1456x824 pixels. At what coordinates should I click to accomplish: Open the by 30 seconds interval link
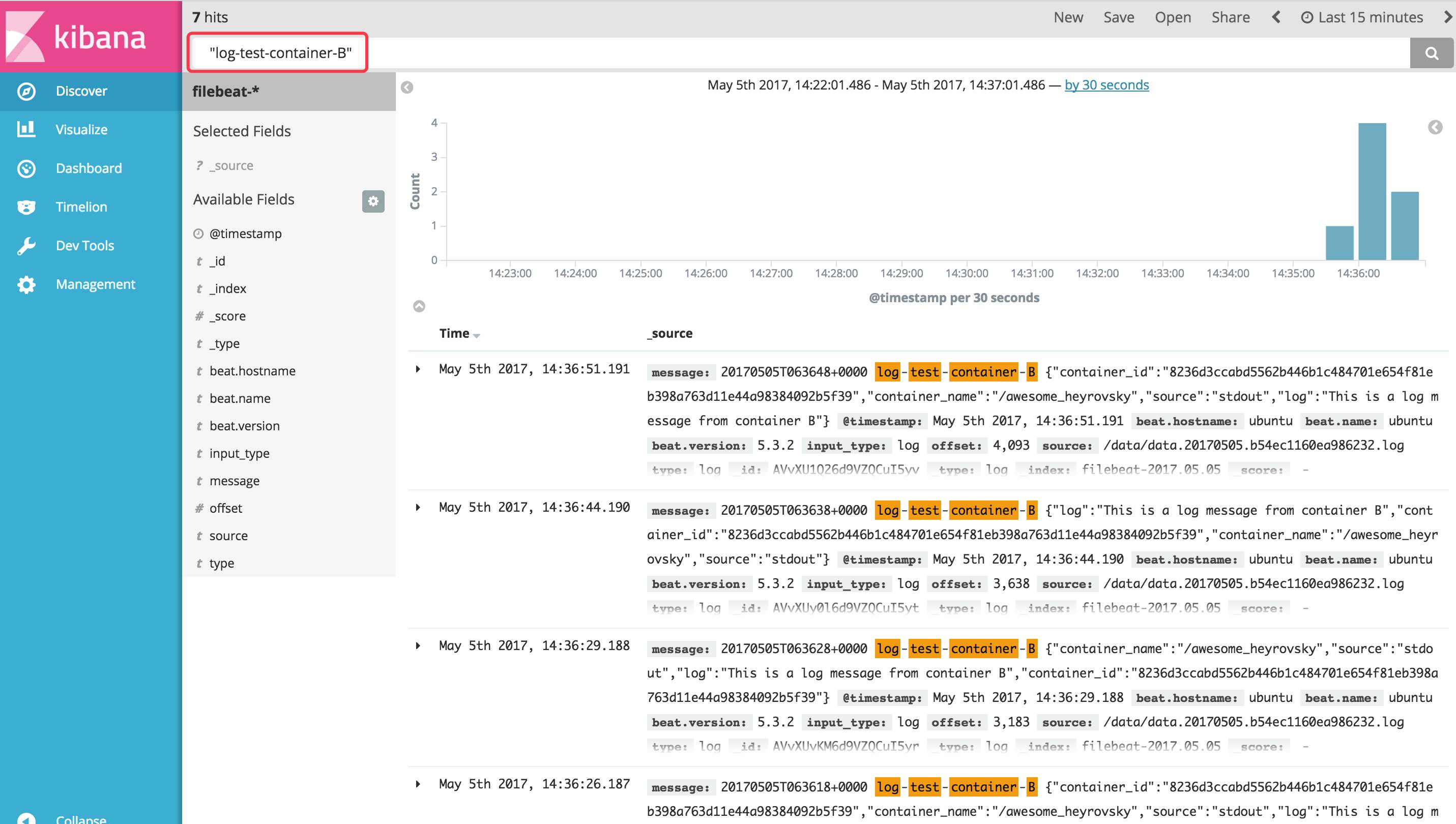[1106, 85]
